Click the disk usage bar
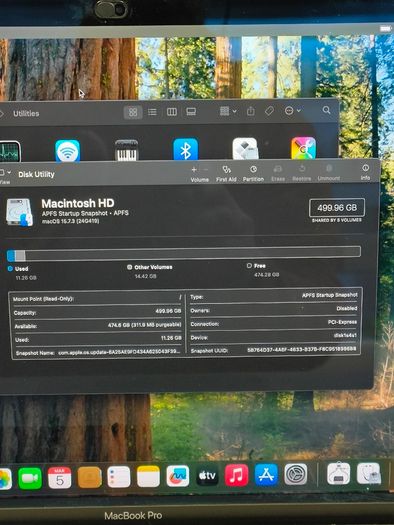Viewport: 394px width, 525px height. [184, 254]
